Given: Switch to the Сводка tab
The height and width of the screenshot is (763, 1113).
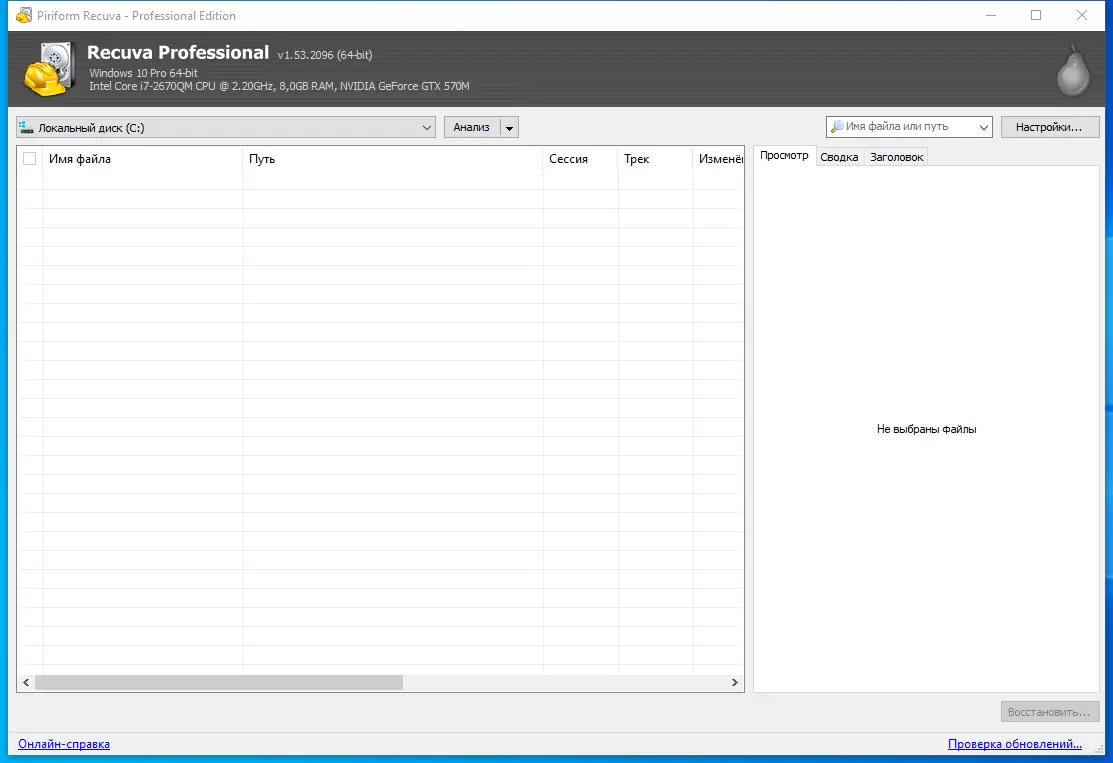Looking at the screenshot, I should point(839,157).
